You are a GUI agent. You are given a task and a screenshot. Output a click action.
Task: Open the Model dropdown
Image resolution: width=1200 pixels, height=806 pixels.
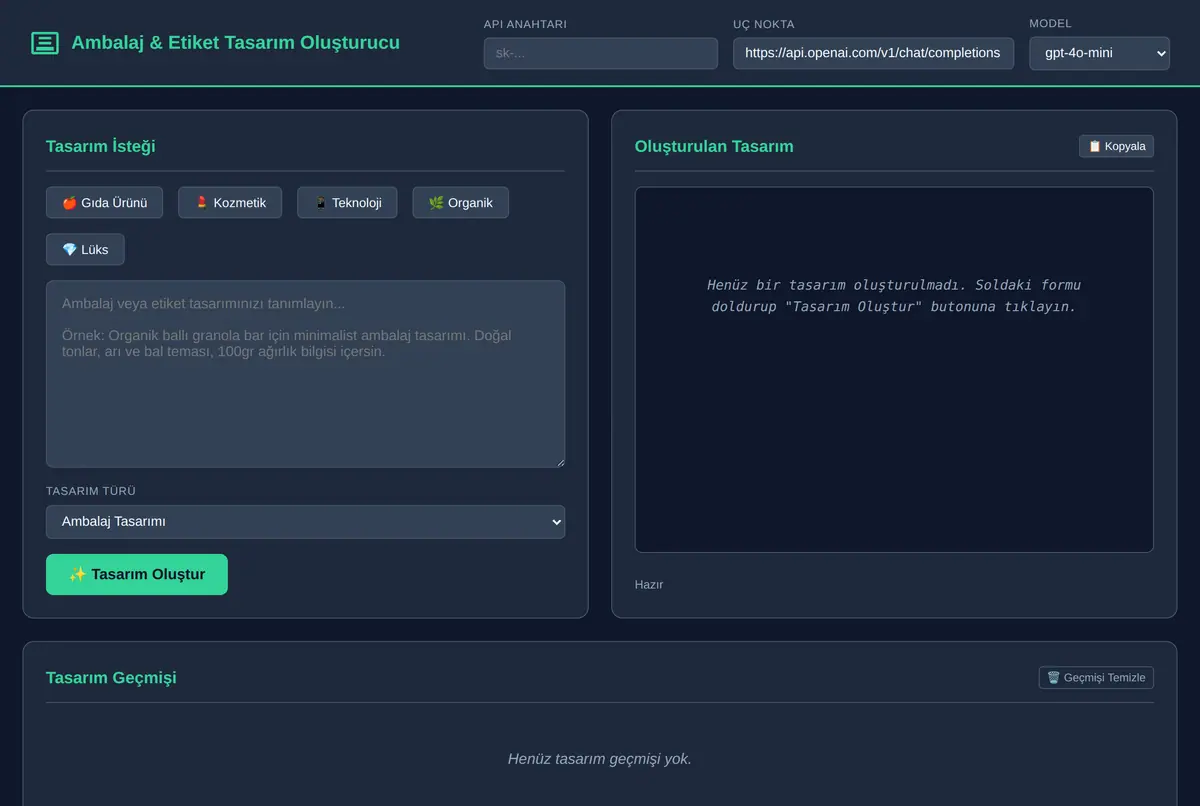[1099, 53]
